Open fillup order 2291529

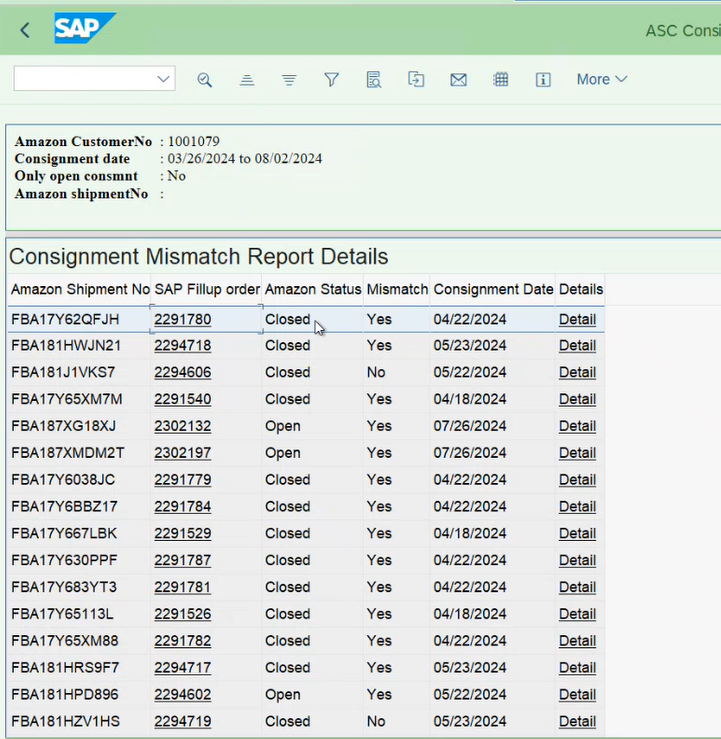[x=182, y=534]
